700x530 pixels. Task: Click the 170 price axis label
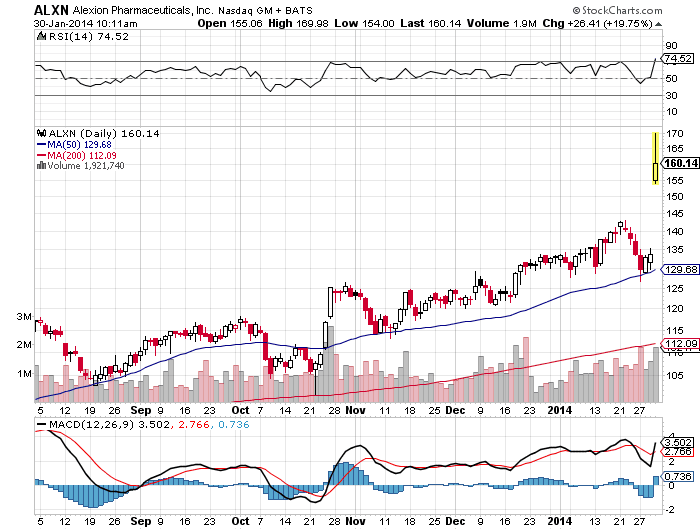[x=675, y=134]
